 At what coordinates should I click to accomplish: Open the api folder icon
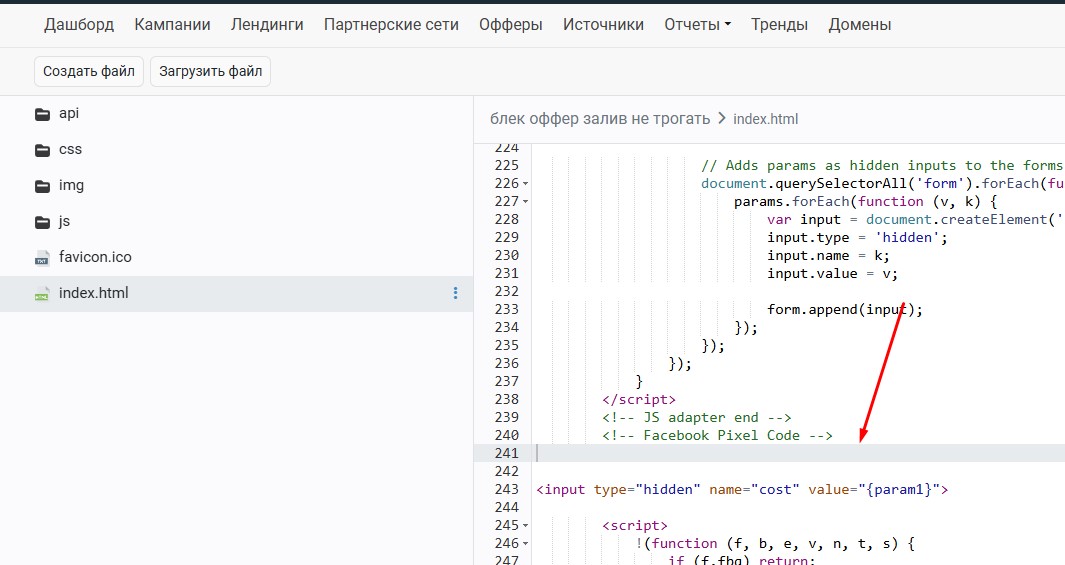(42, 114)
